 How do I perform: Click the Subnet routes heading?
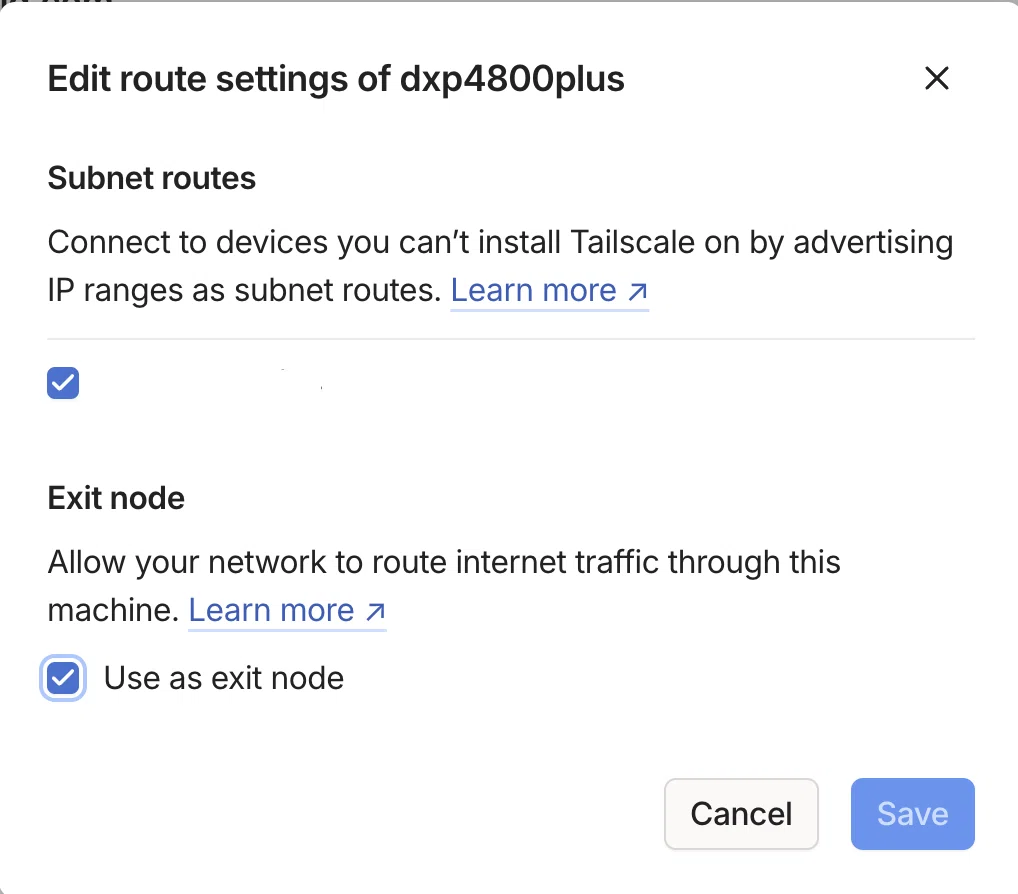(x=152, y=178)
